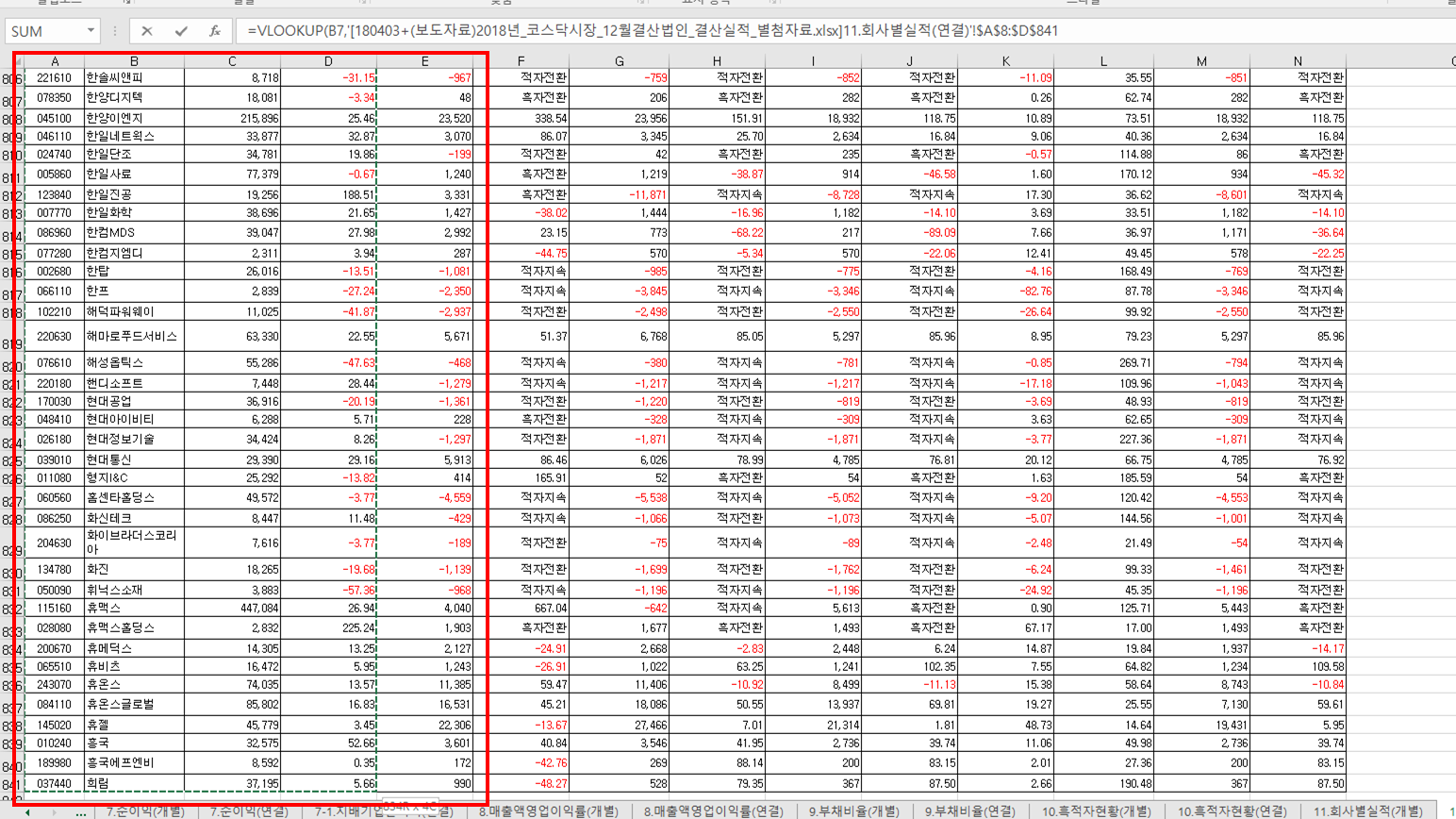Select the stock code cell 078350
The image size is (1456, 819).
click(55, 97)
